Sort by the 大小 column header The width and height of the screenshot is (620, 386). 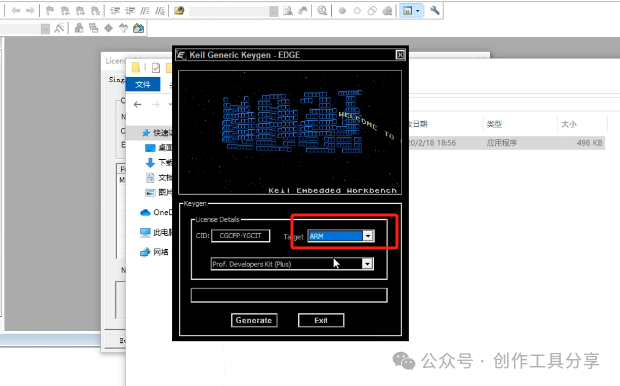tap(569, 124)
